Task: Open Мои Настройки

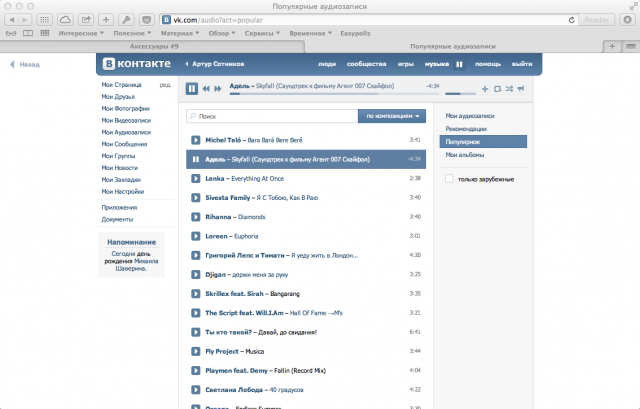Action: pos(122,191)
